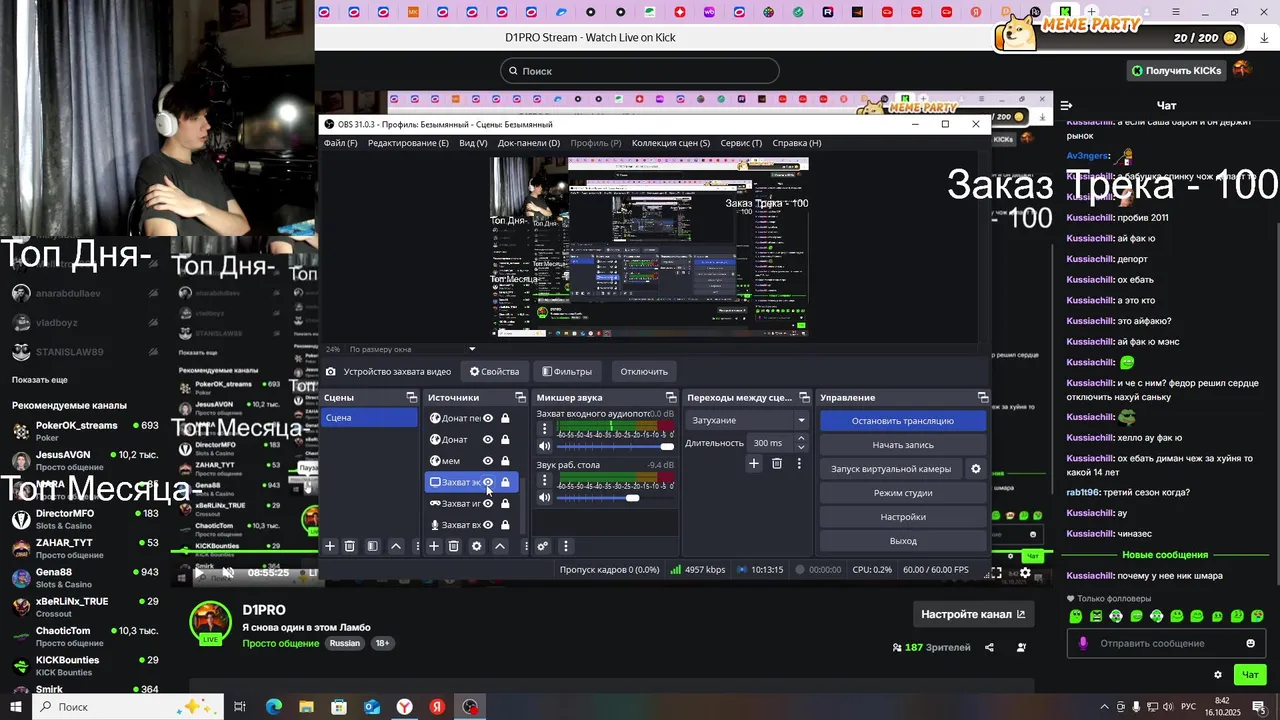This screenshot has height=720, width=1280.
Task: Unlock the мем source
Action: coord(505,461)
